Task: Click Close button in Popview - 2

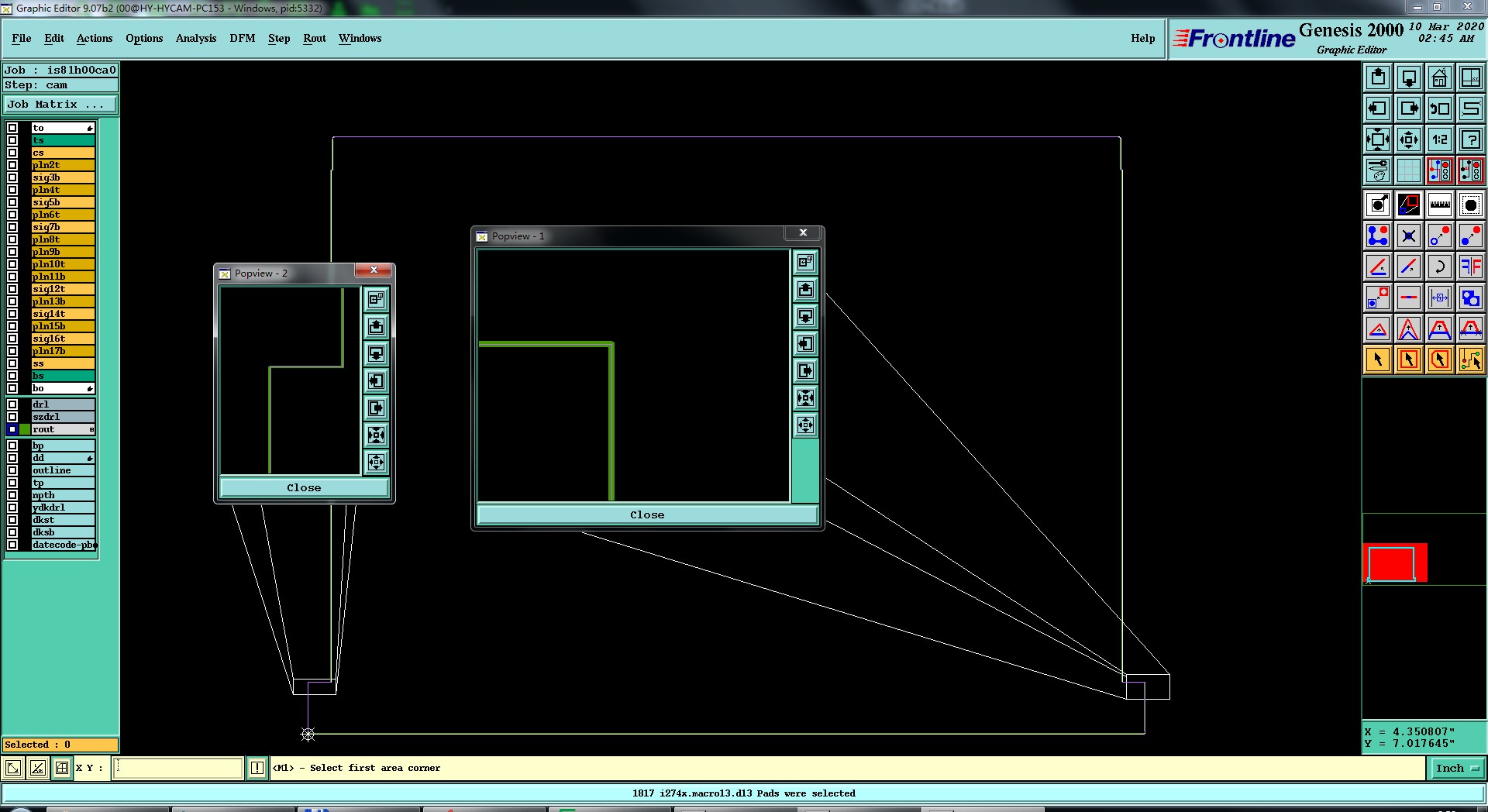Action: (304, 487)
